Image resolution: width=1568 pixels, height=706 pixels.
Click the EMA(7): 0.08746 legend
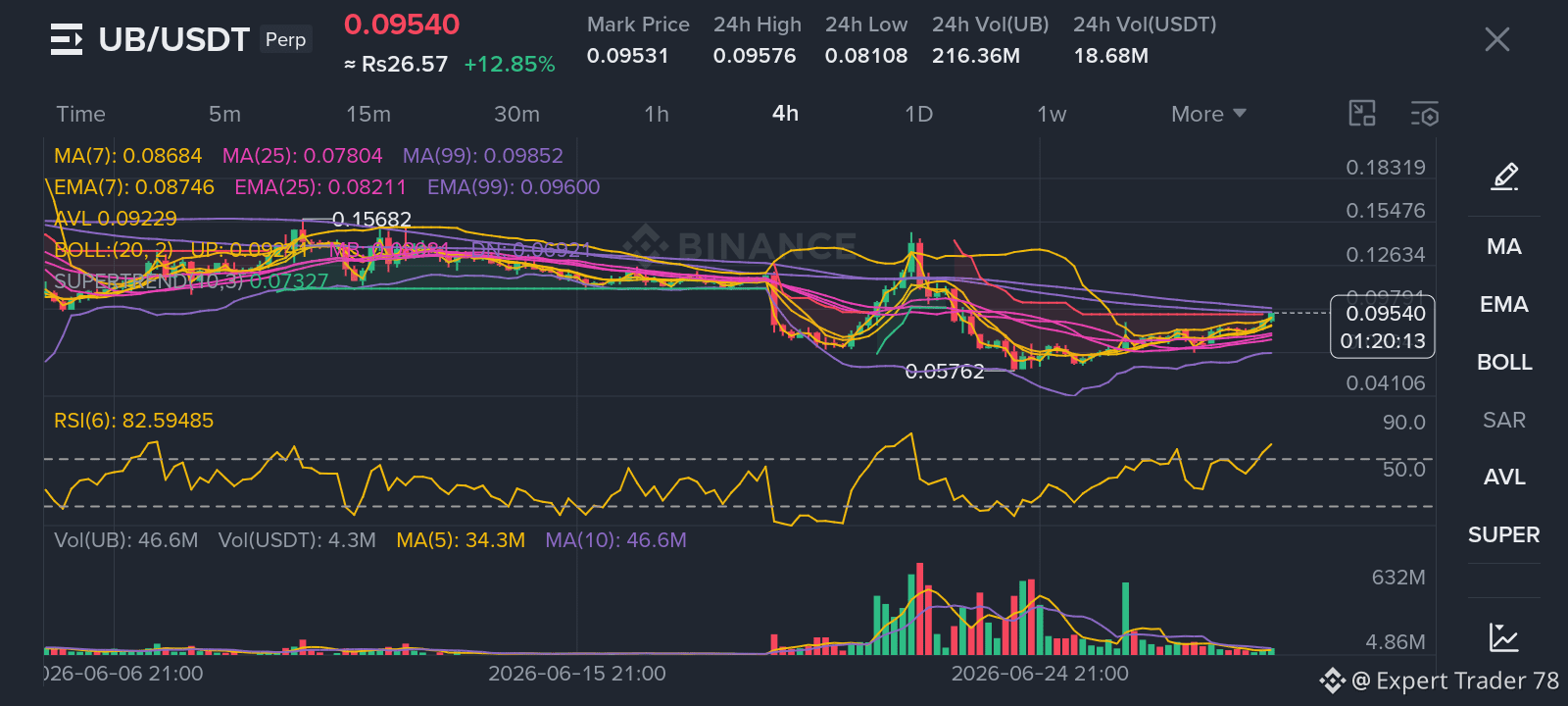[134, 187]
